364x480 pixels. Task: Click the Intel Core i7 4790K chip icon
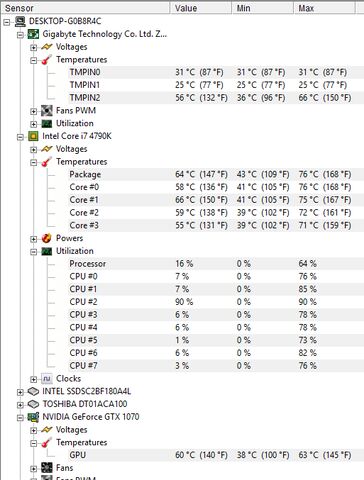click(33, 136)
